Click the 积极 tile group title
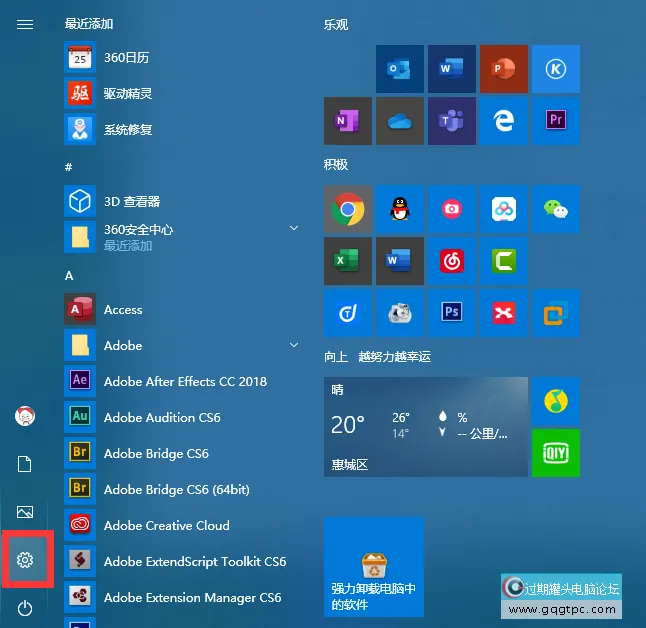Image resolution: width=646 pixels, height=628 pixels. coord(336,165)
